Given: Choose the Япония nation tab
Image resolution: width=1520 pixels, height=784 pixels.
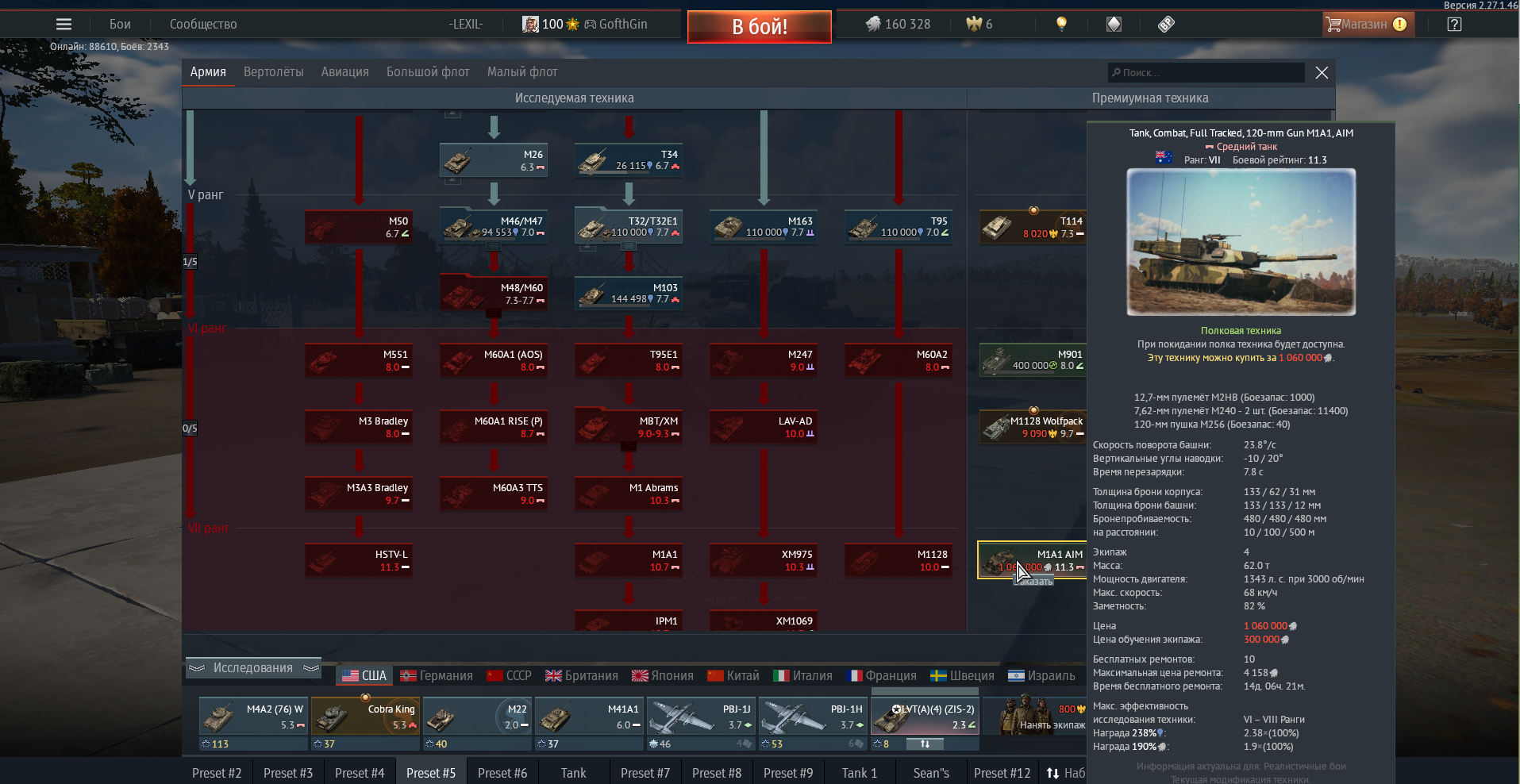Looking at the screenshot, I should coord(662,675).
